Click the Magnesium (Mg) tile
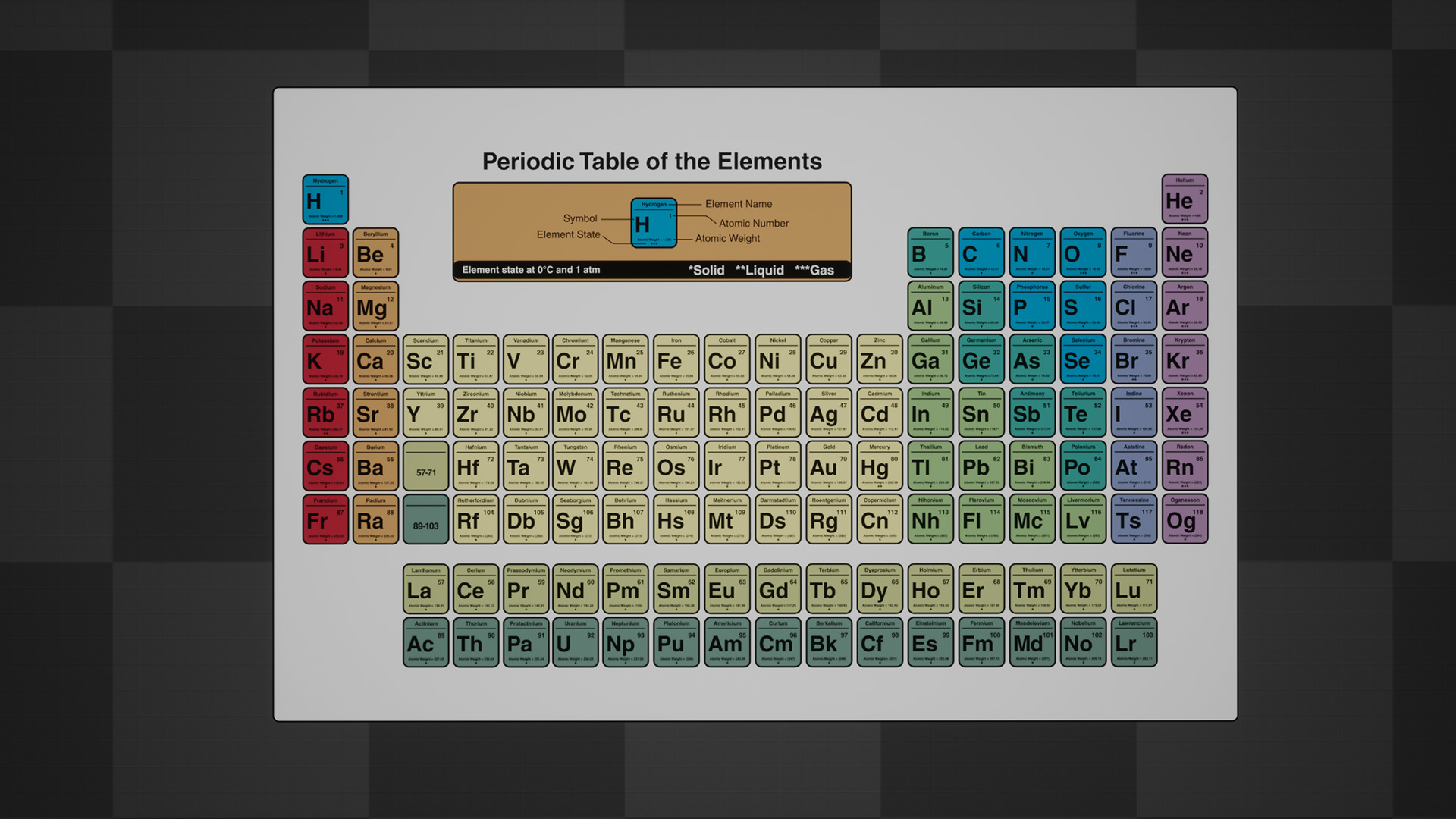This screenshot has width=1456, height=819. pos(375,306)
